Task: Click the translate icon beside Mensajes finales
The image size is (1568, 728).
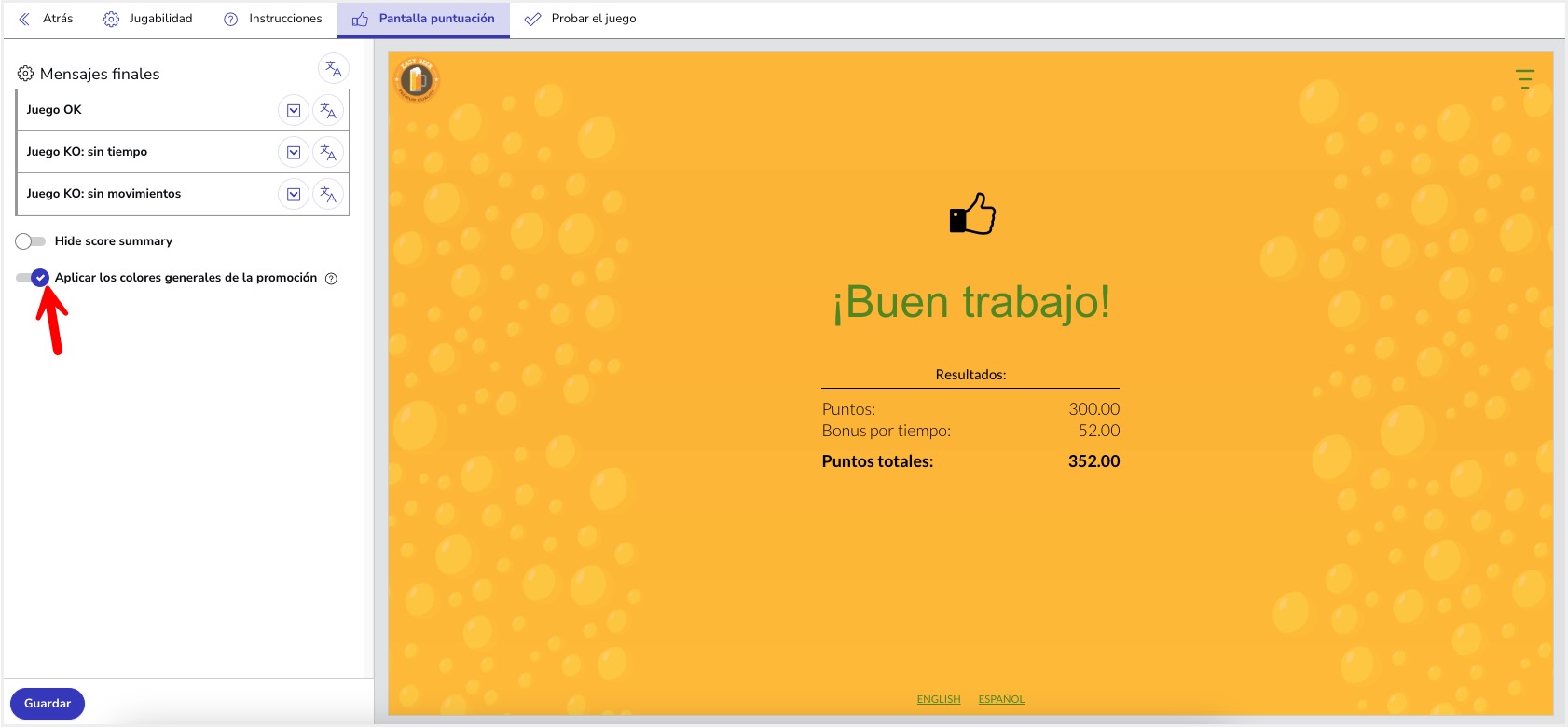Action: pyautogui.click(x=333, y=69)
